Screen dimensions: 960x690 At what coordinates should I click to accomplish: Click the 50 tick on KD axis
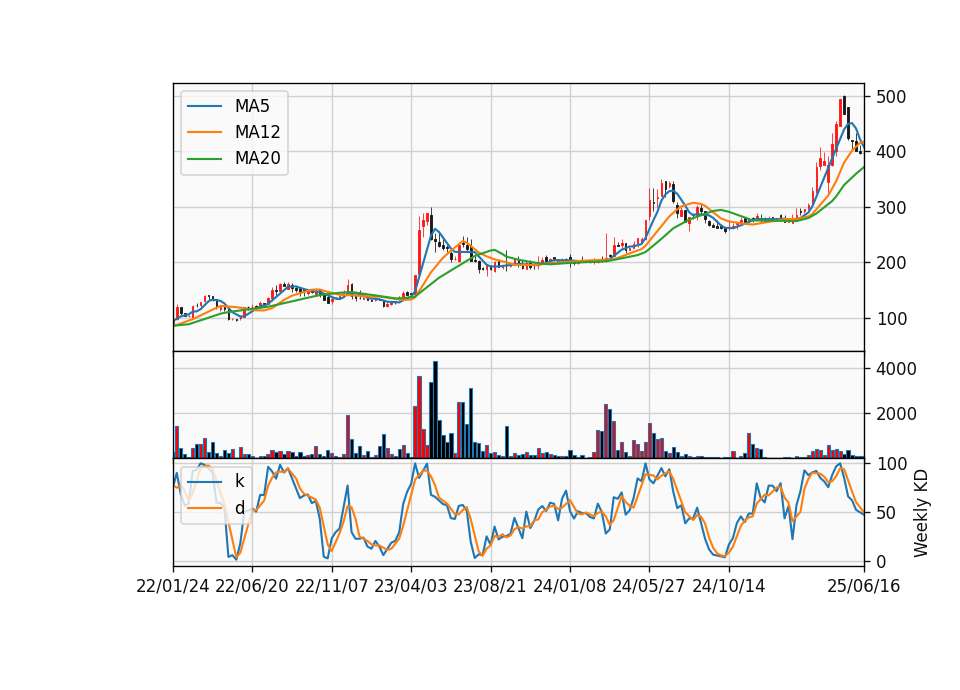886,512
